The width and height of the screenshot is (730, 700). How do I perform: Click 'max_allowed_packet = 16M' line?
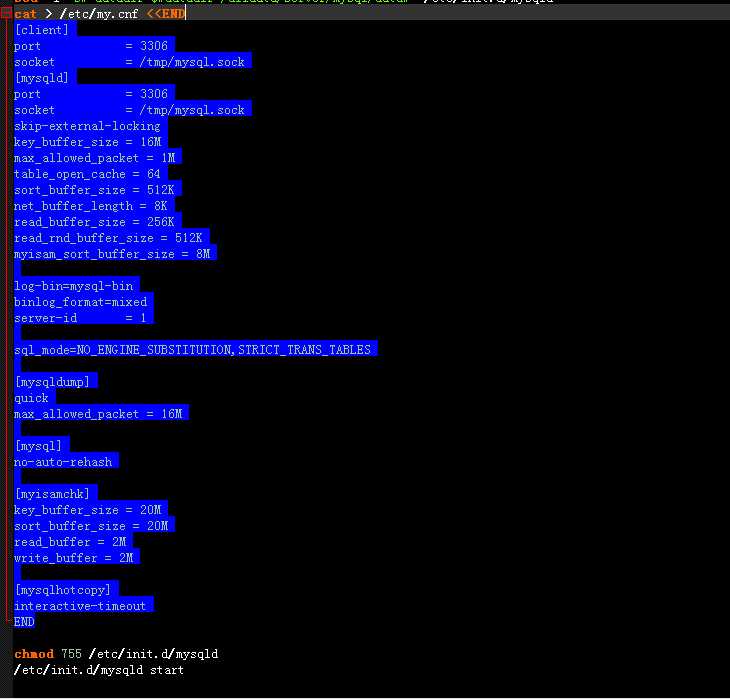[98, 414]
